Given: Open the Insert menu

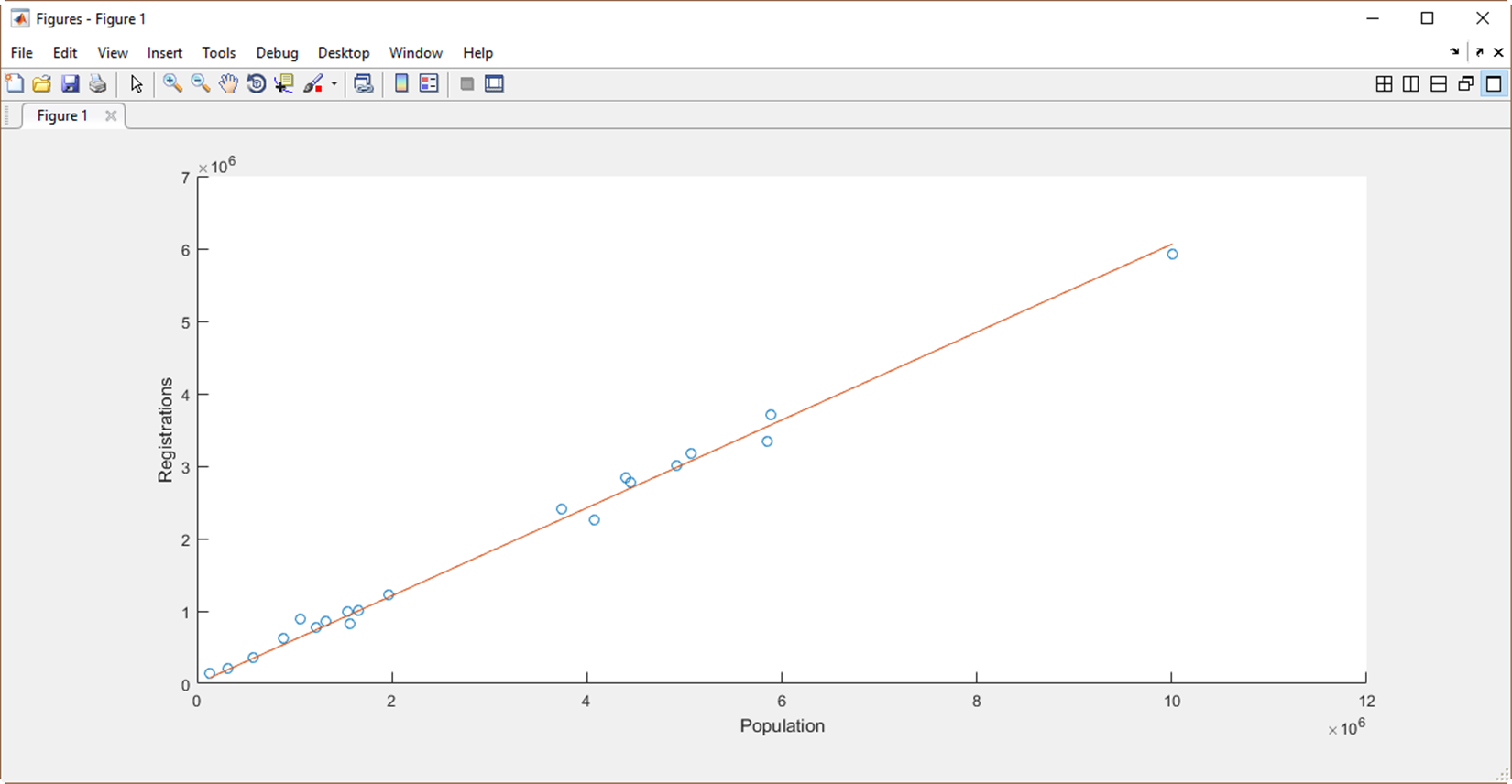Looking at the screenshot, I should (x=165, y=53).
